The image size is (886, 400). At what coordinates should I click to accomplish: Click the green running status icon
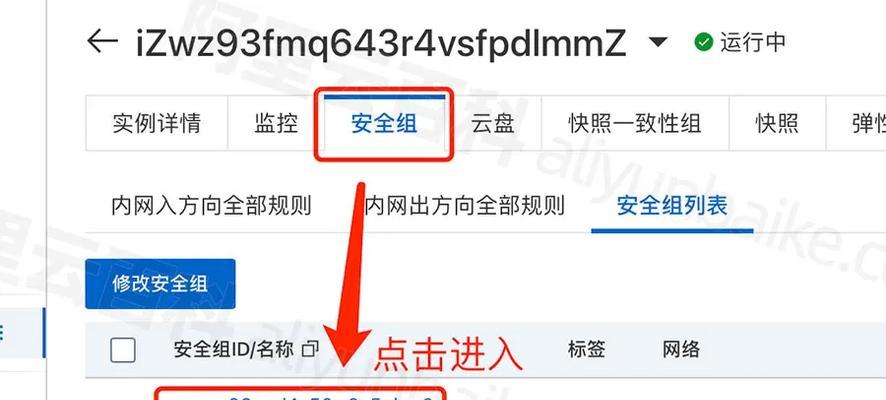703,42
